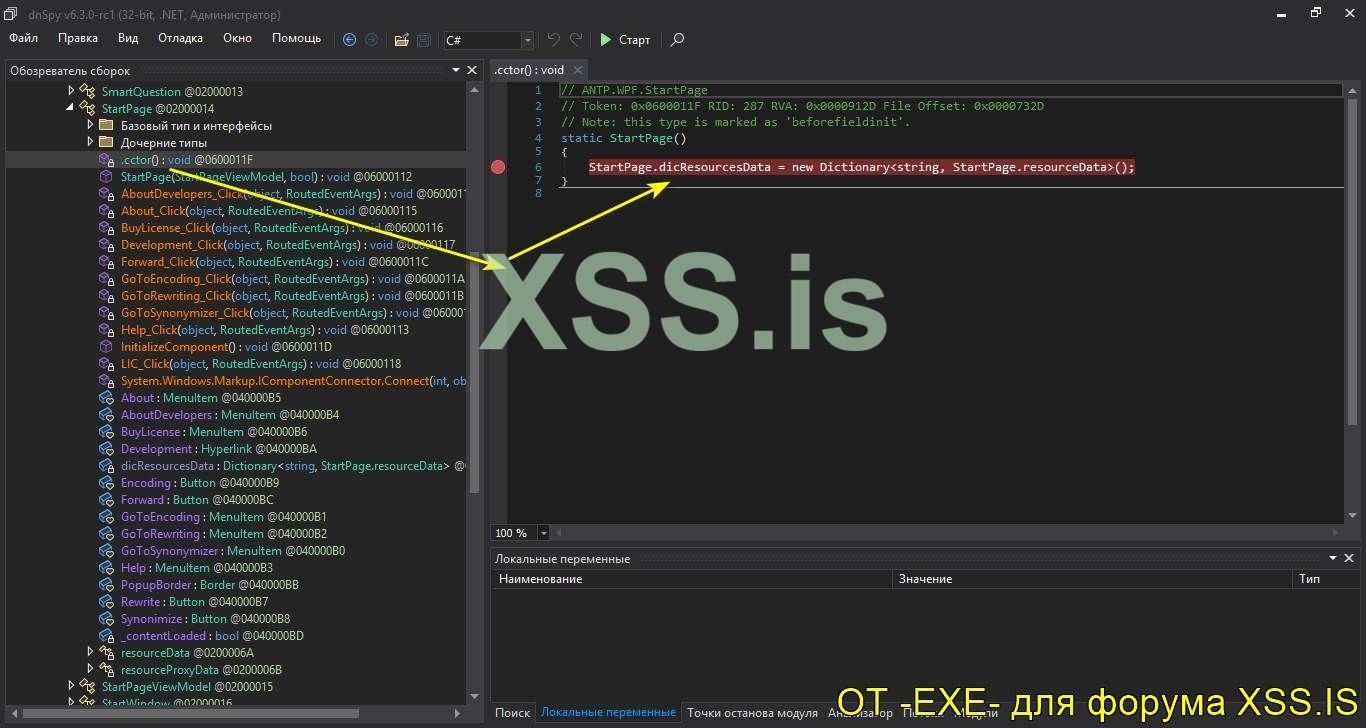
Task: Click the folder icon for Дочерние типы
Action: (106, 143)
